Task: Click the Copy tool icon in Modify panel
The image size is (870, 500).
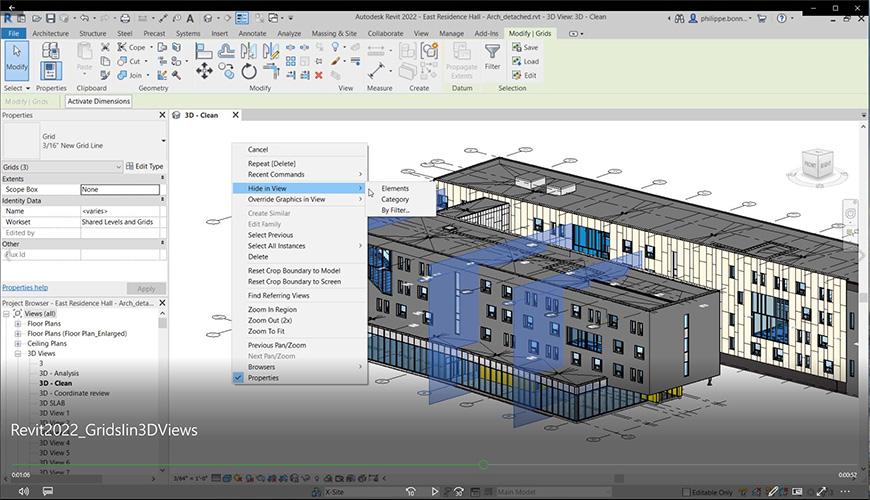Action: (x=226, y=71)
